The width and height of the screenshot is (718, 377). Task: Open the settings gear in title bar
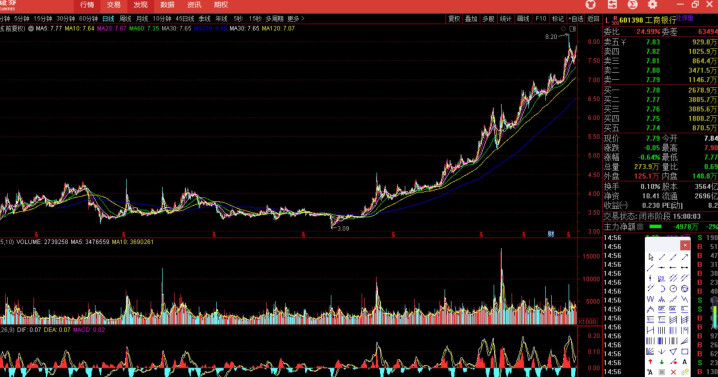[652, 5]
